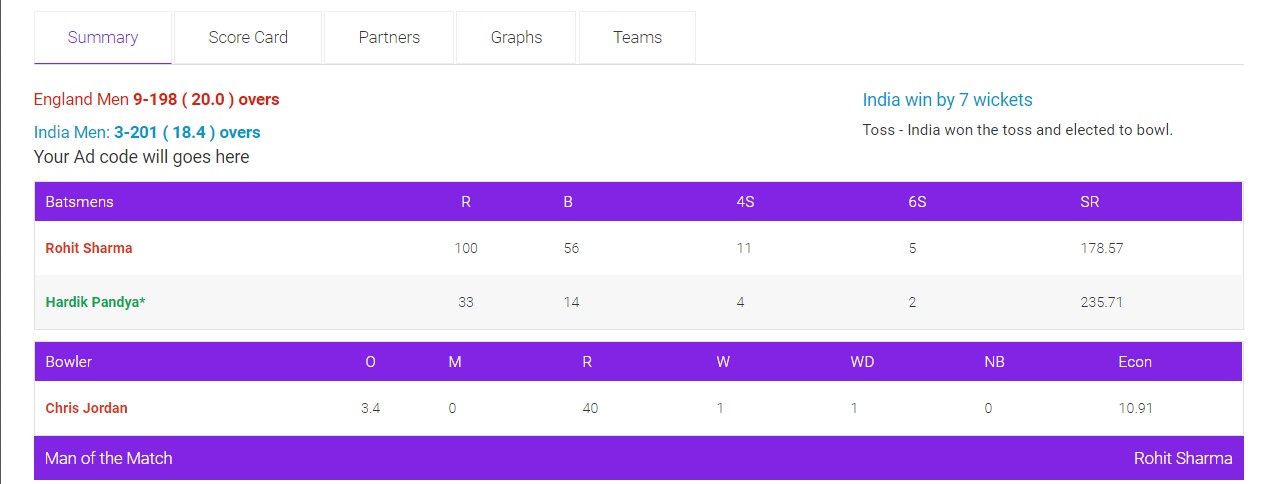Click Rohit Sharma in Man of the Match bar

pos(1182,458)
